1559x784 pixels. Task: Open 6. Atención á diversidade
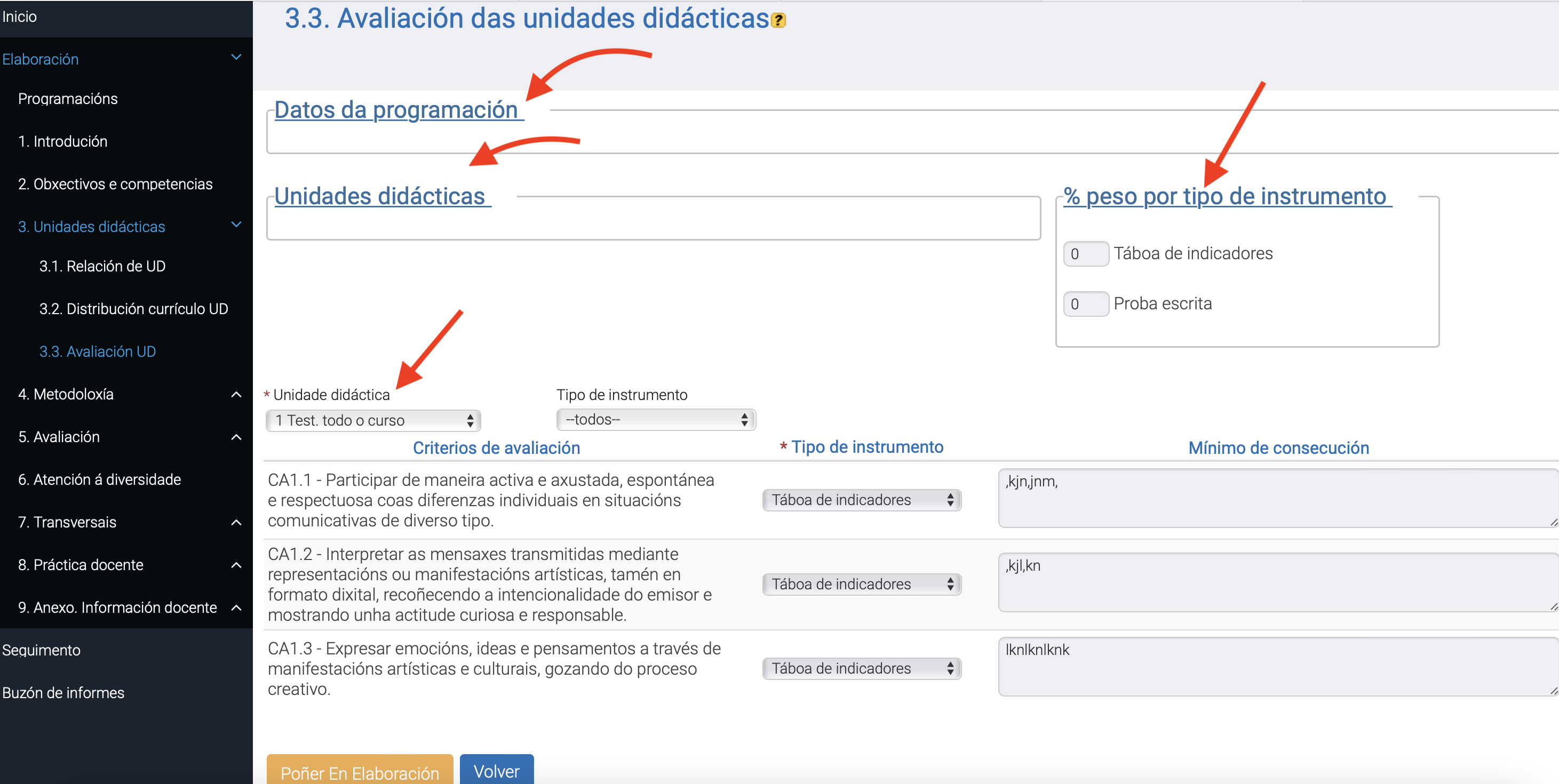(100, 479)
